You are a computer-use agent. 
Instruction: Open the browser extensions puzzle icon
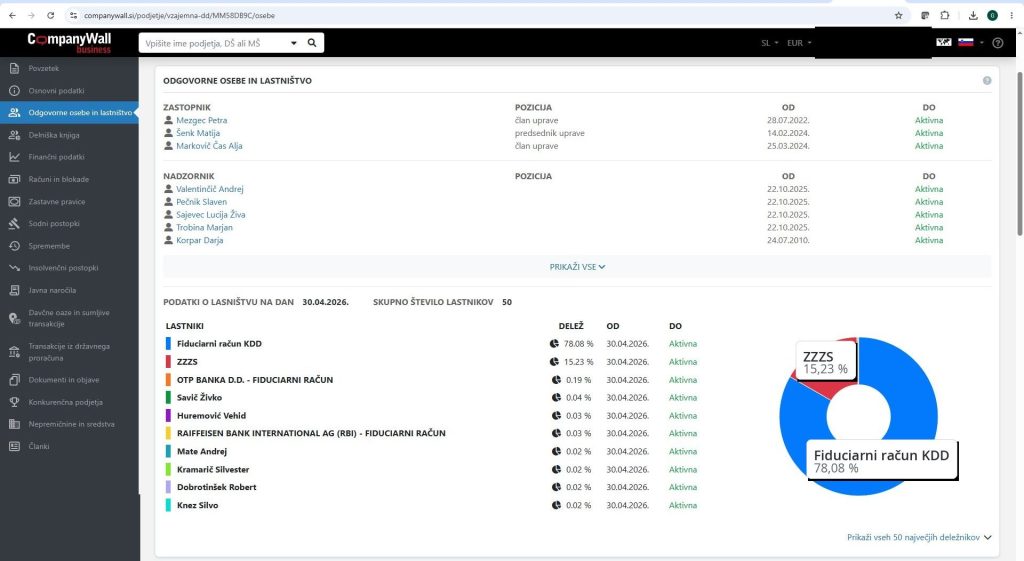click(x=945, y=15)
